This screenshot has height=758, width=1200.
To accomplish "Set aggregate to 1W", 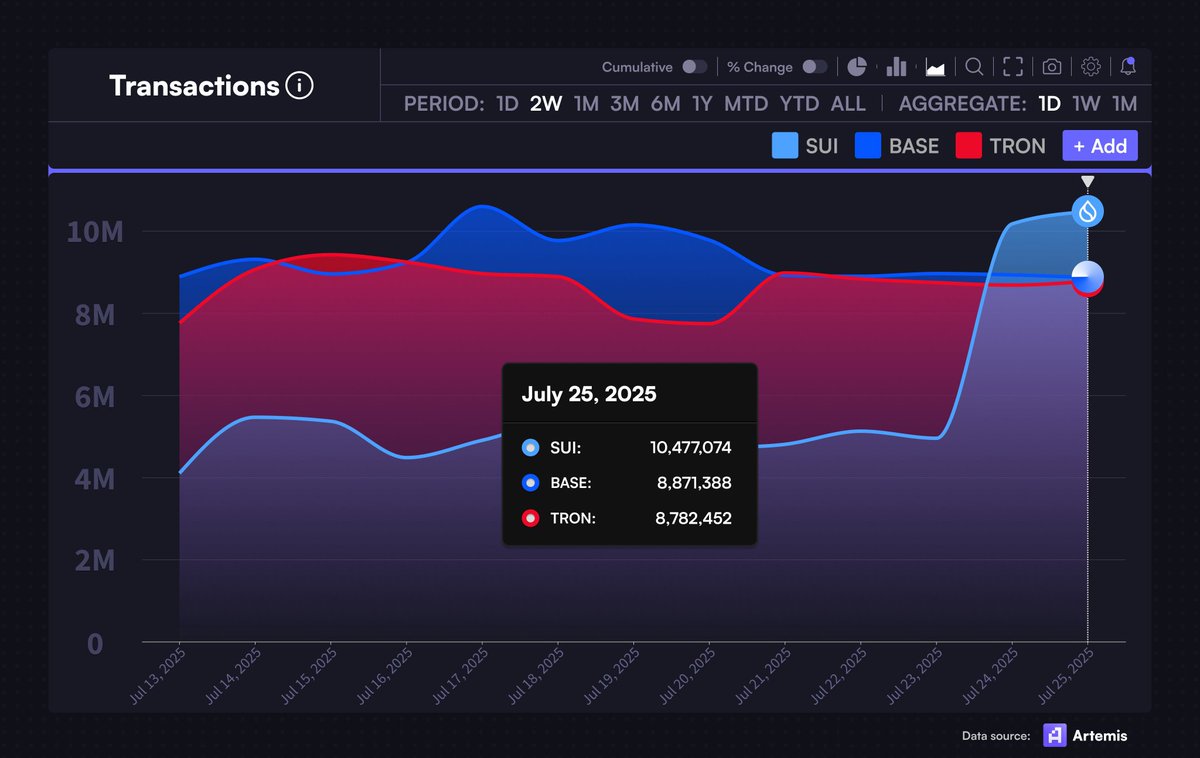I will [1086, 104].
